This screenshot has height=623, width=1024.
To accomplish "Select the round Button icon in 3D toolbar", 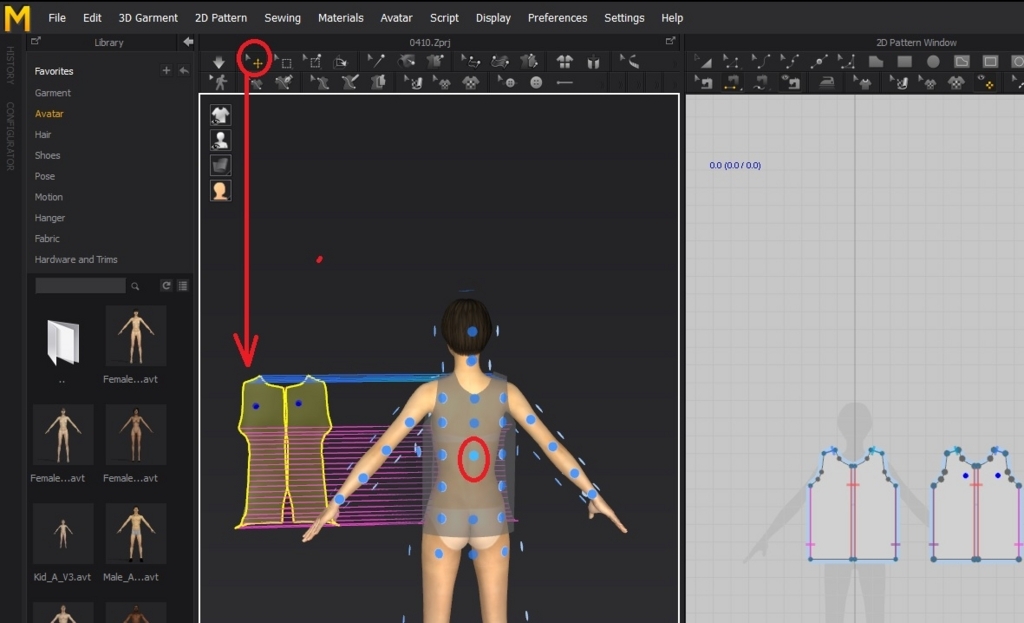I will click(536, 82).
